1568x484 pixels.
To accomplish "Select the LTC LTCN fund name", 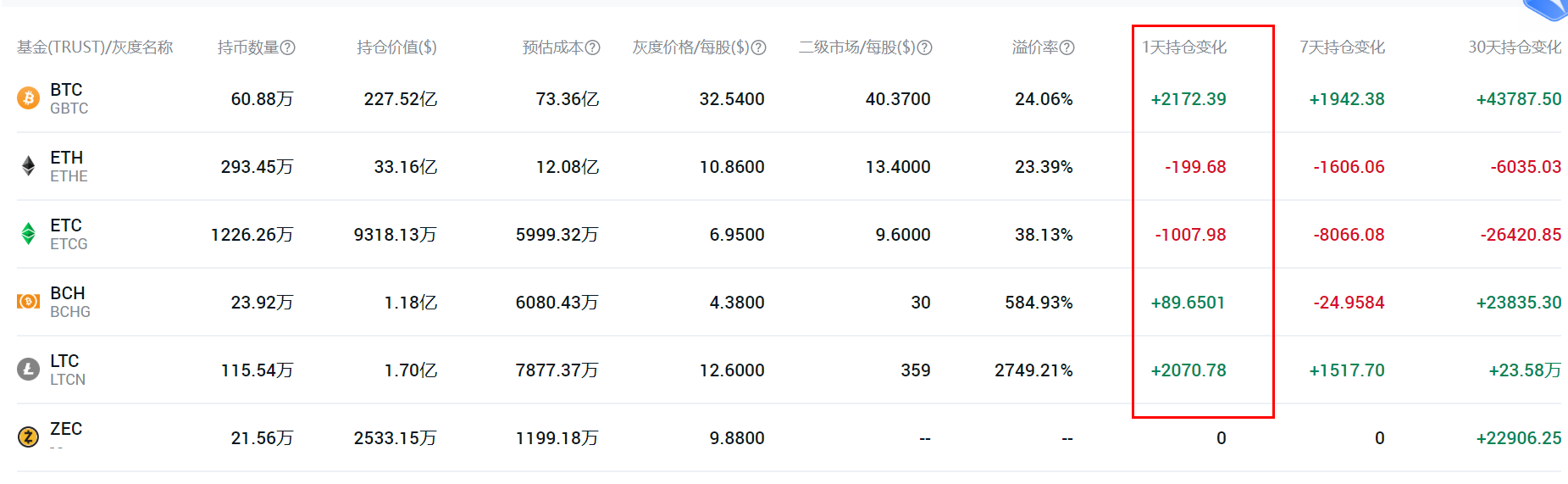I will 68,370.
